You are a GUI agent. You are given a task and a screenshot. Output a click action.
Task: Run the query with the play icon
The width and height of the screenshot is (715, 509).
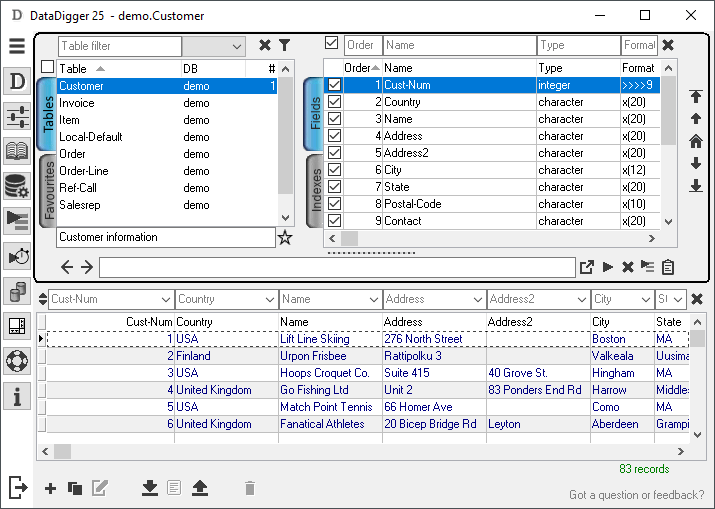[608, 267]
